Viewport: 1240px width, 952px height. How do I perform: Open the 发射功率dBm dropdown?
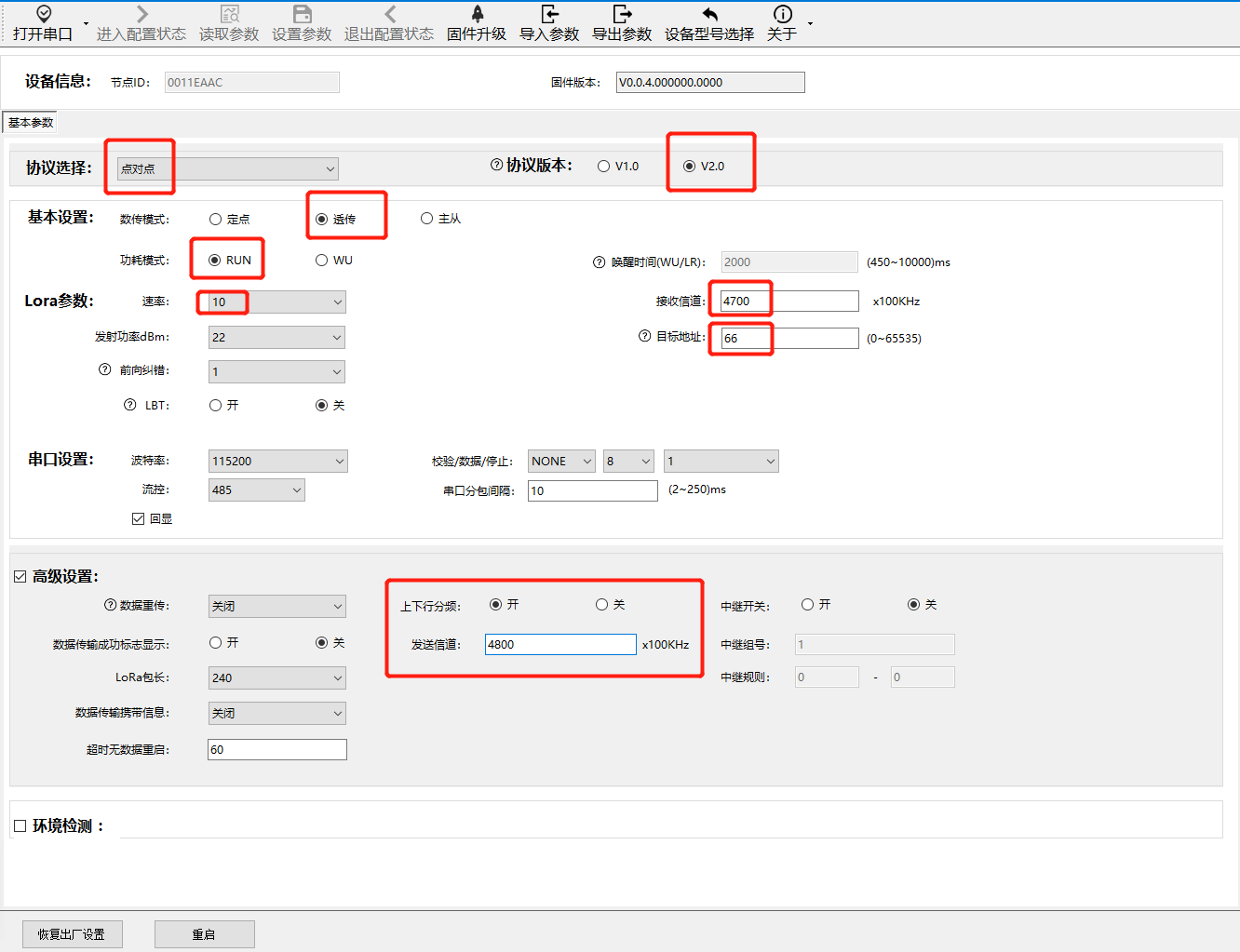coord(276,338)
